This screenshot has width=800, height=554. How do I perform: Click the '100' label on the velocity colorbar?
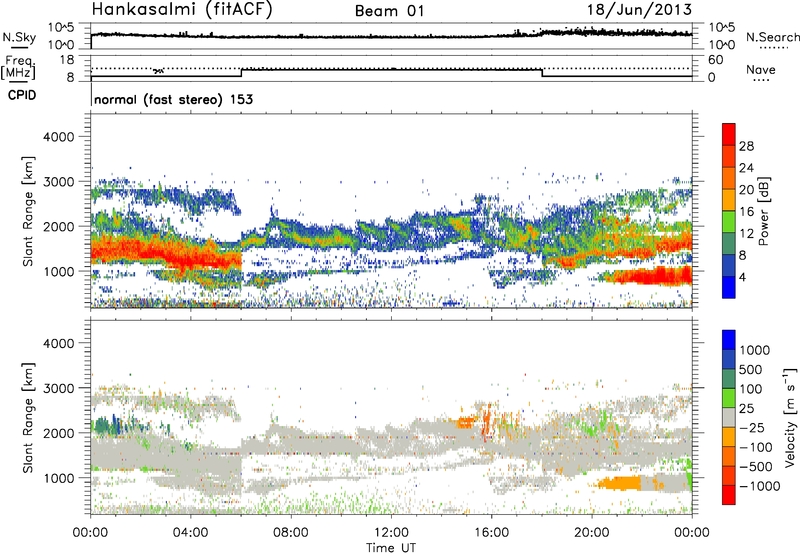(751, 389)
